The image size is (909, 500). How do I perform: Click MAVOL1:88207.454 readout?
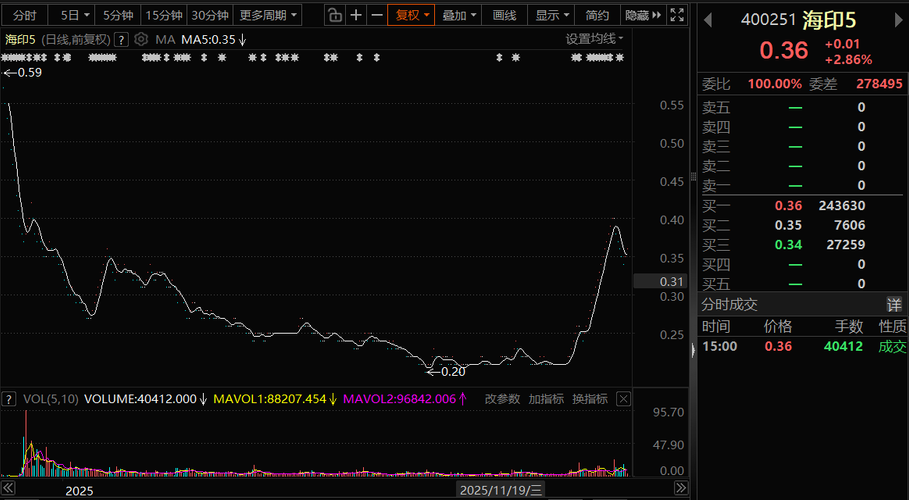pos(275,399)
